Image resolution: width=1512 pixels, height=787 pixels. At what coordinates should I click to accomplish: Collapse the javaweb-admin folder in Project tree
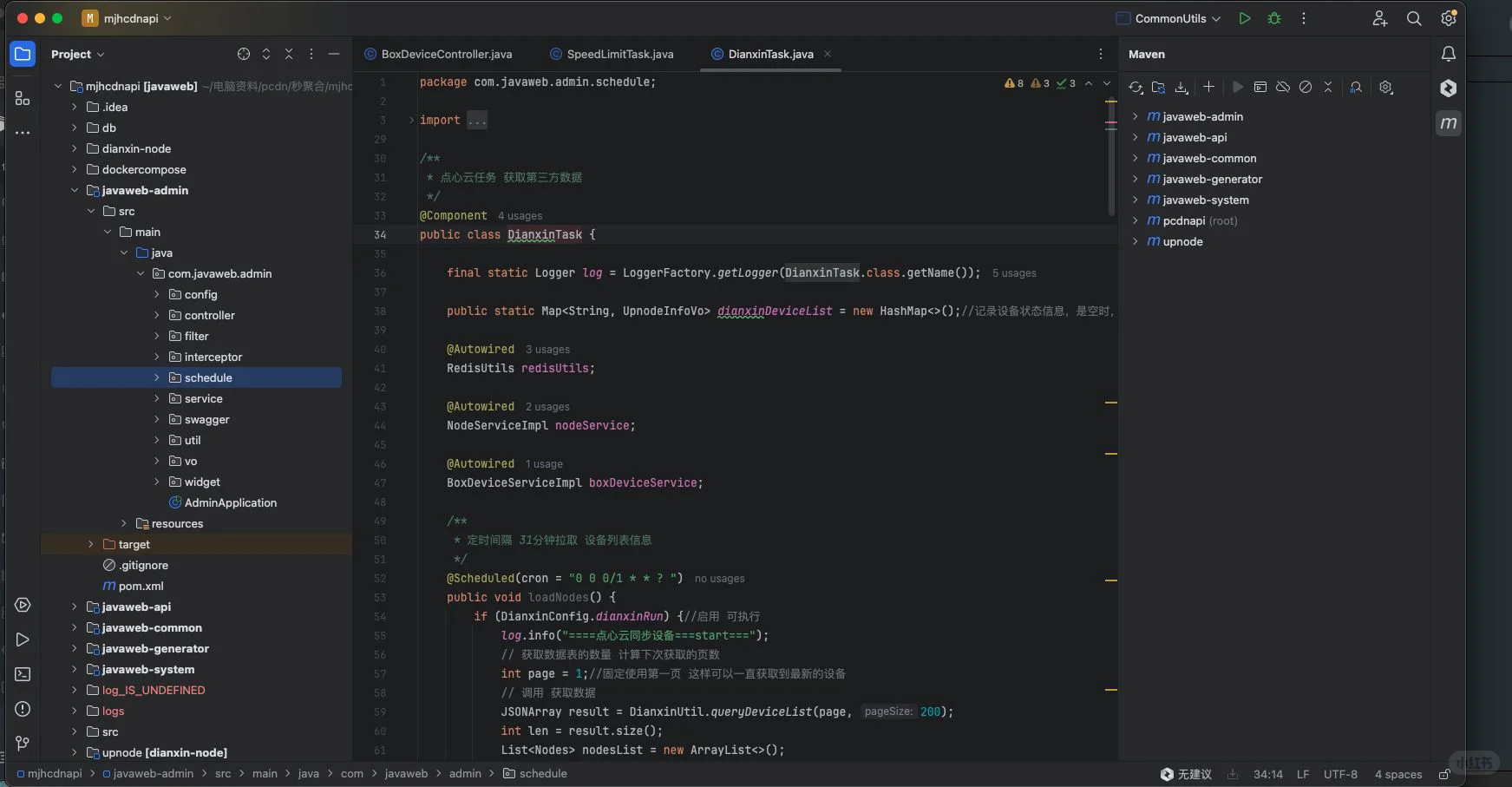click(x=75, y=190)
